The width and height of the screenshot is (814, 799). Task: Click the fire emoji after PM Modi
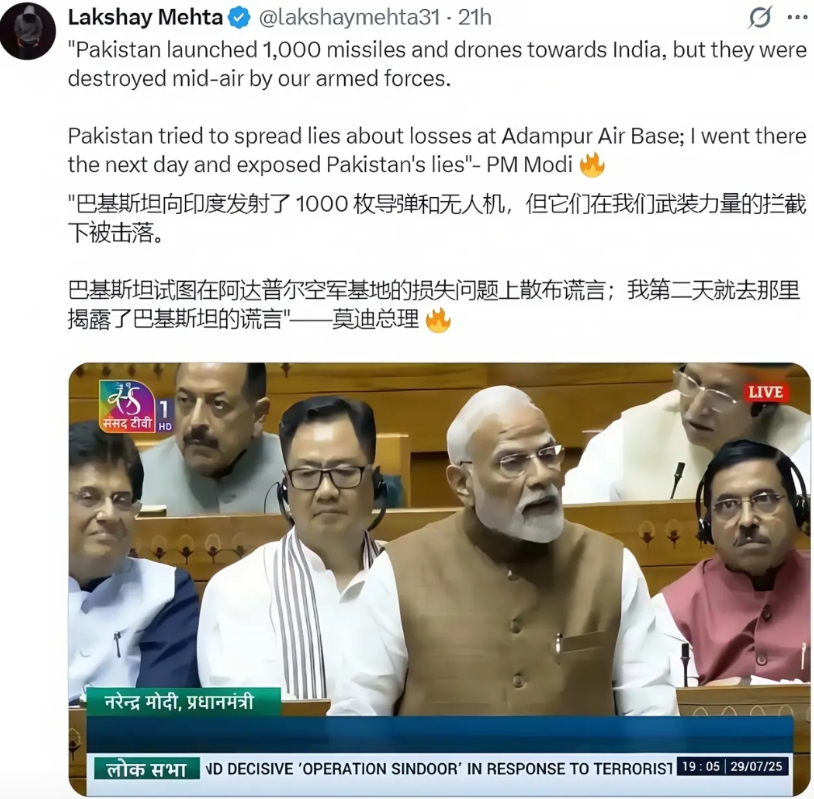tap(592, 165)
